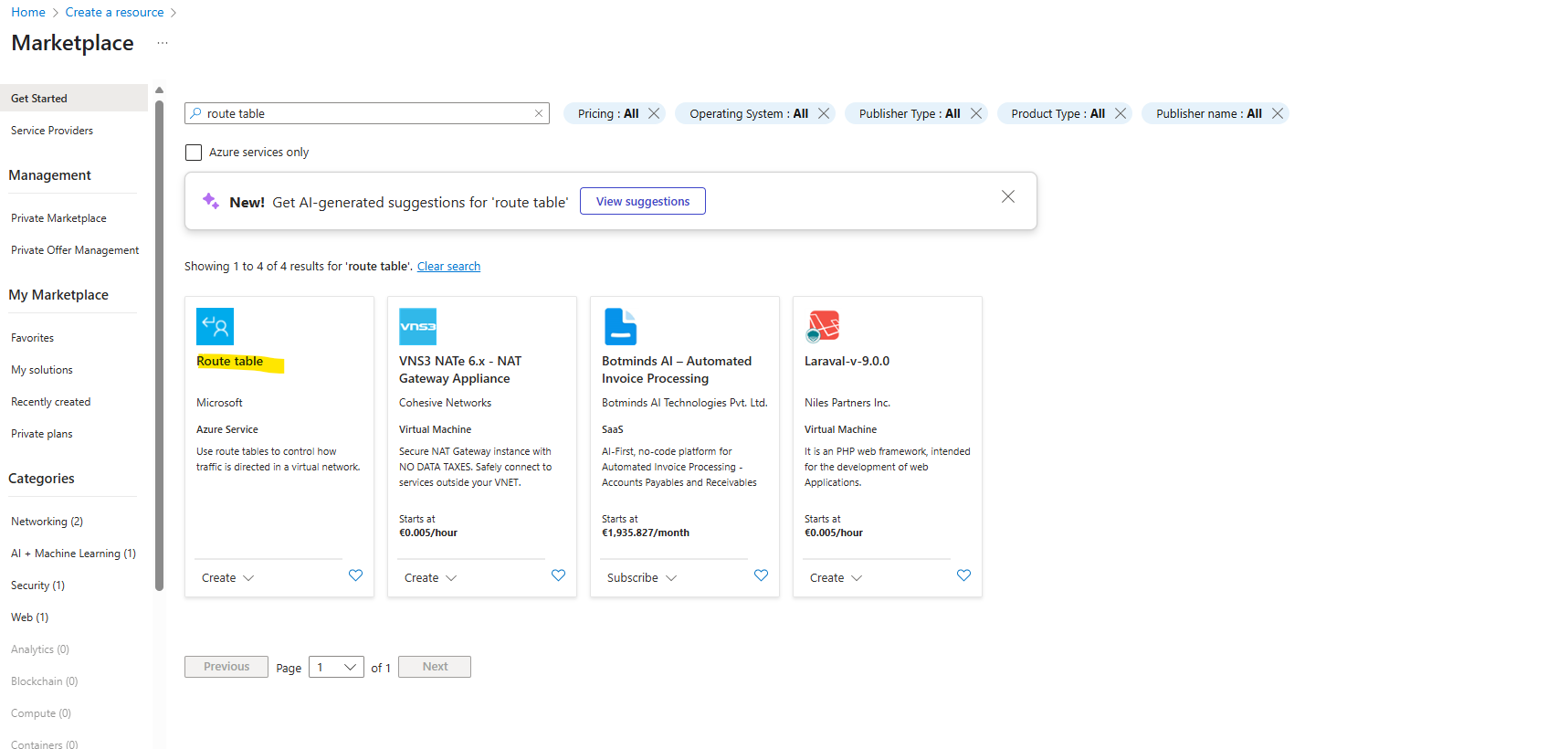This screenshot has width=1568, height=749.
Task: Filter by Security (1) category
Action: [x=37, y=585]
